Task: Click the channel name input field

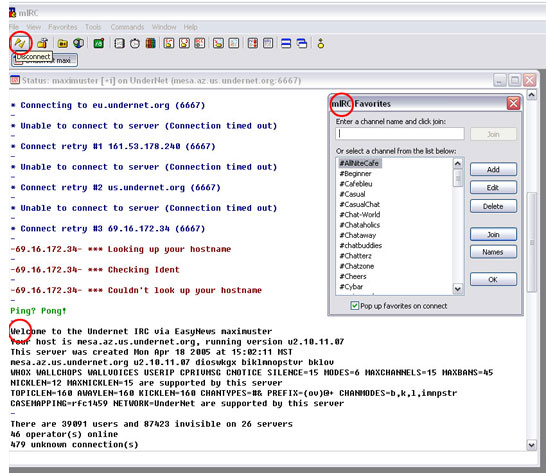Action: pos(400,134)
